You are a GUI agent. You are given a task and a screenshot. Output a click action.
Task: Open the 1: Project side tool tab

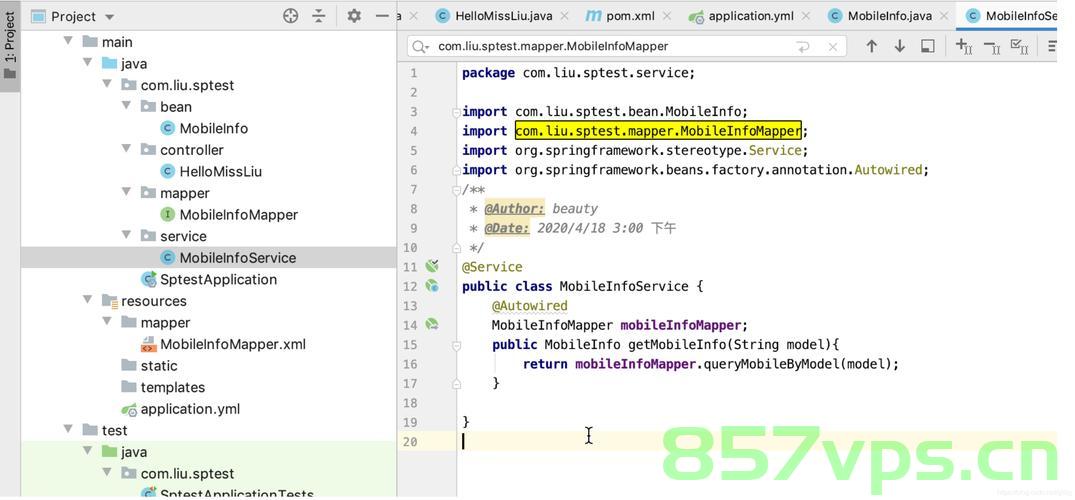(10, 47)
